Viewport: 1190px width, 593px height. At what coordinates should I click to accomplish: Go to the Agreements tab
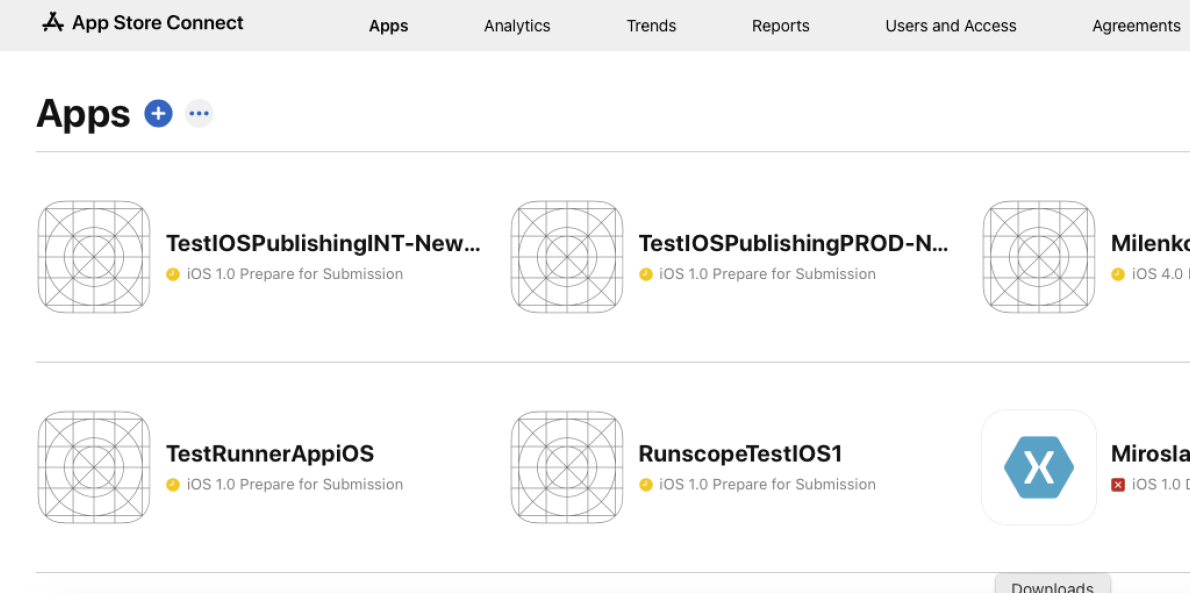point(1136,26)
